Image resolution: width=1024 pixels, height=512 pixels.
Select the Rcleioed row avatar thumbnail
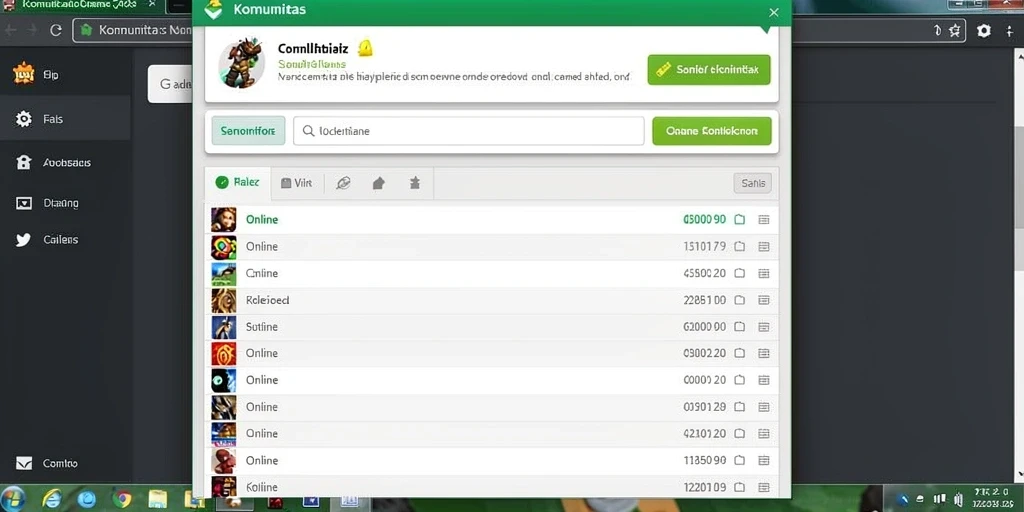[x=223, y=300]
